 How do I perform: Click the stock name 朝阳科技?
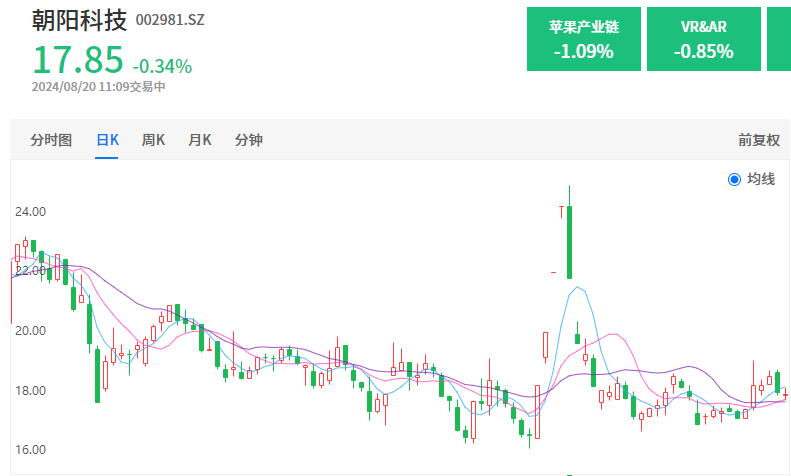[79, 21]
